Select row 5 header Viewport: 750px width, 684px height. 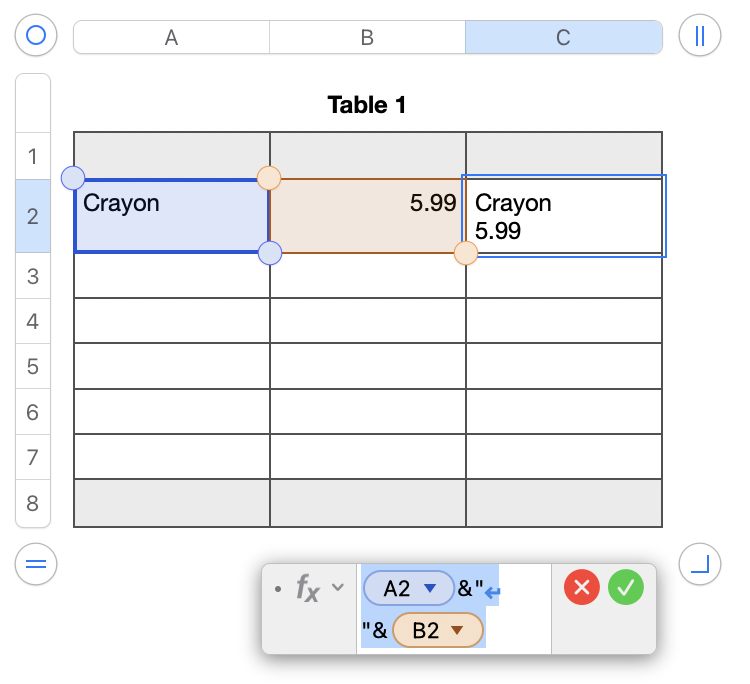(33, 366)
